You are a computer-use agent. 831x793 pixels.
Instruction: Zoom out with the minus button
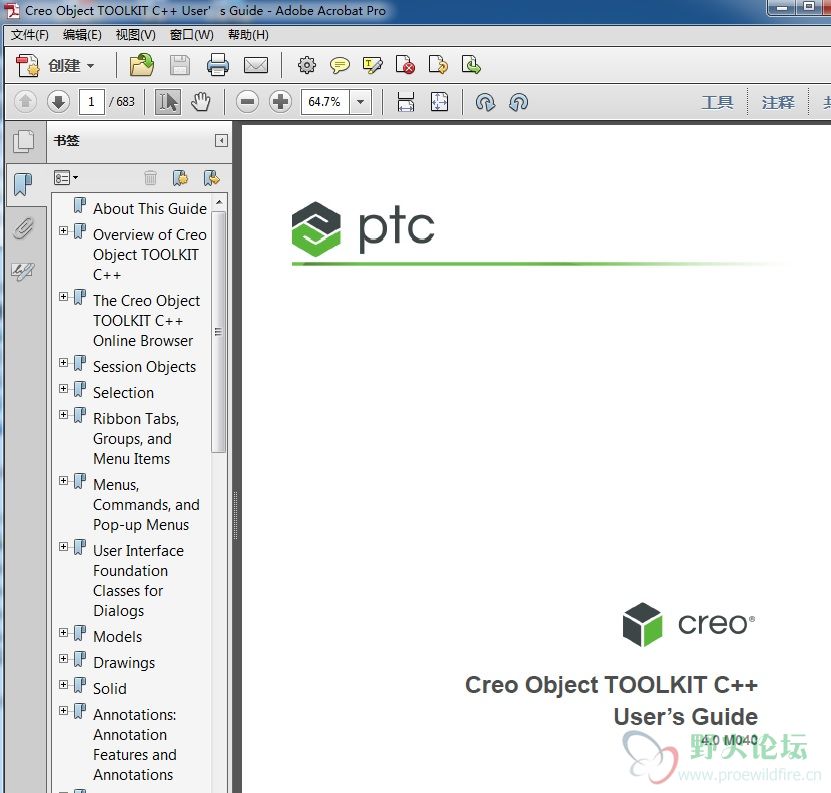[x=247, y=101]
